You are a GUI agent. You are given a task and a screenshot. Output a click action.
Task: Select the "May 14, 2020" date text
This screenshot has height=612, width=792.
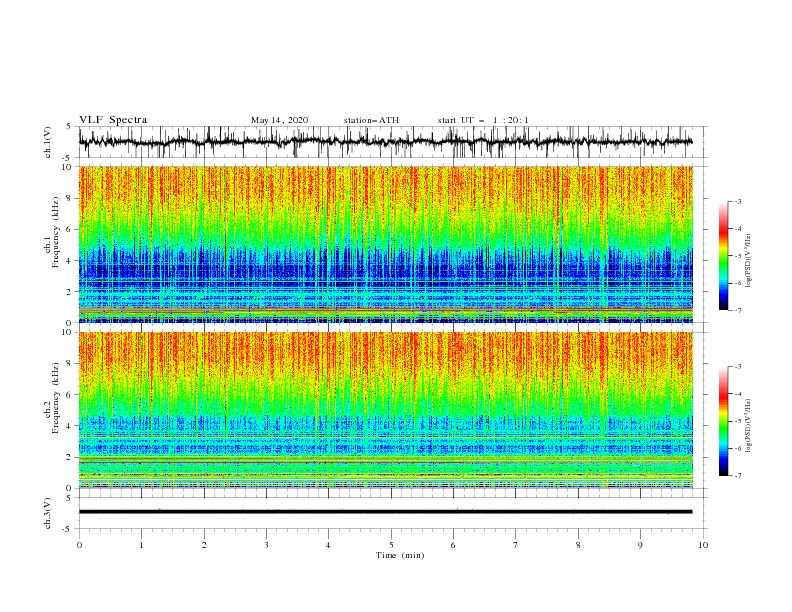pos(279,120)
